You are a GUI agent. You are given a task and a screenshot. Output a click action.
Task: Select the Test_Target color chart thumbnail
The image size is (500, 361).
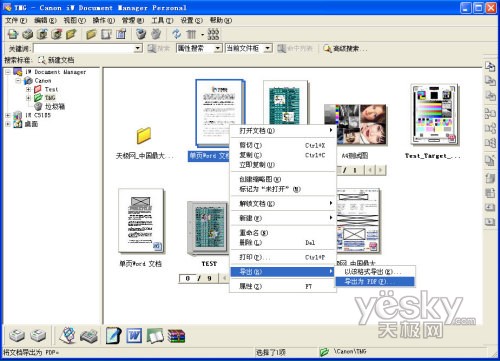tap(434, 114)
